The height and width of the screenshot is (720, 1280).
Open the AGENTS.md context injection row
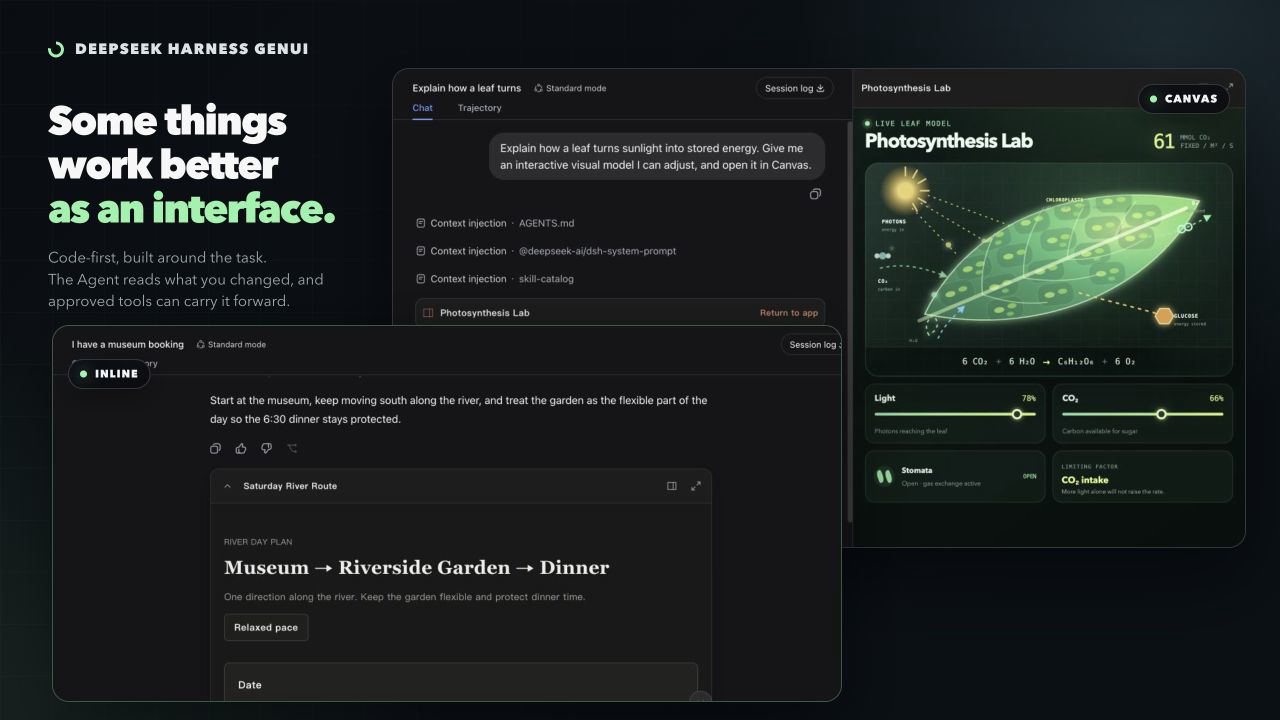[495, 223]
